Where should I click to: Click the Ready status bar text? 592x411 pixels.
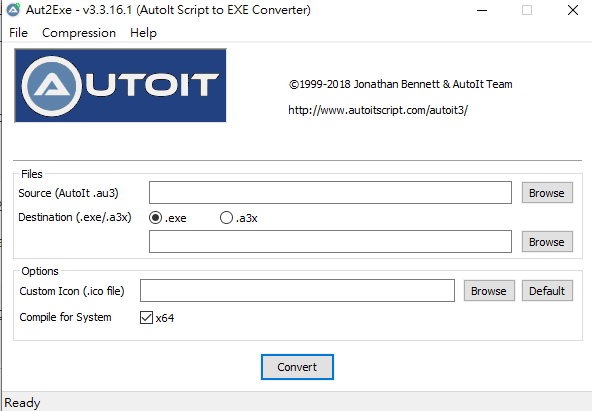(x=22, y=403)
